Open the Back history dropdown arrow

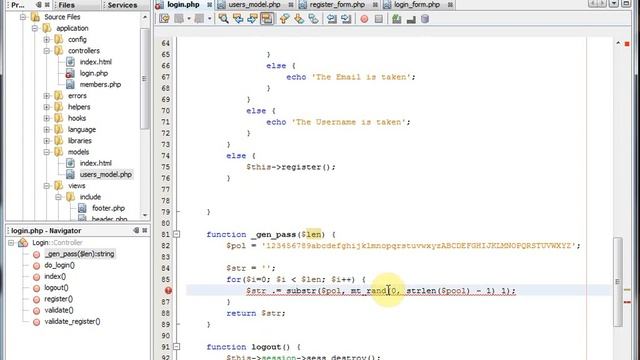click(189, 19)
